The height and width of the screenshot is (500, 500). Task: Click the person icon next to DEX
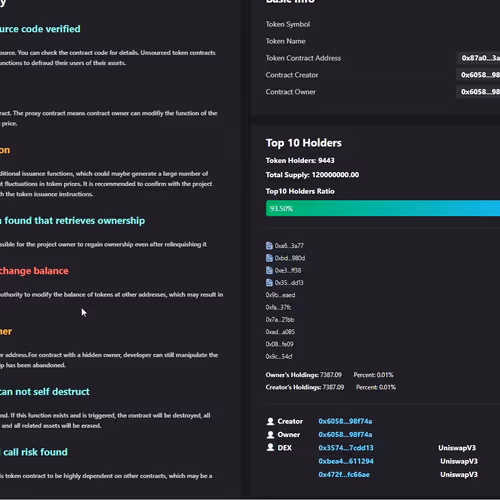(x=270, y=448)
